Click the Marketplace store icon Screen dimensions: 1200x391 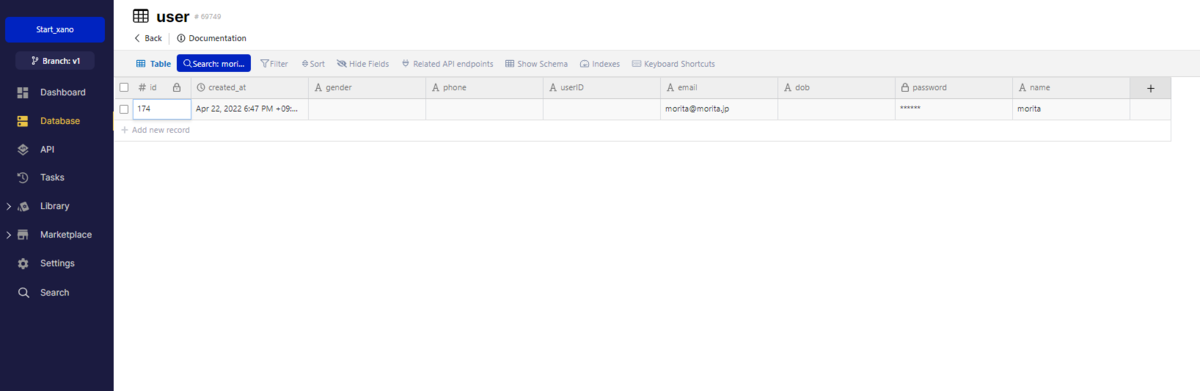click(x=23, y=235)
